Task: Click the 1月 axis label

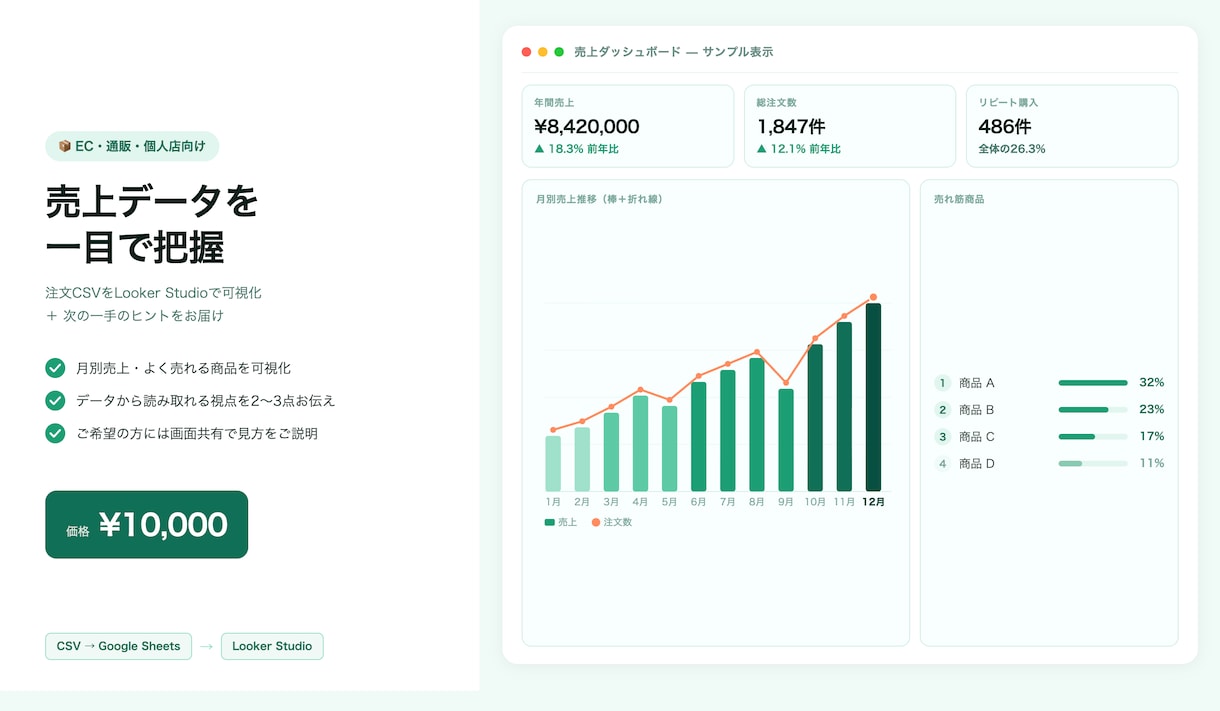Action: tap(553, 502)
